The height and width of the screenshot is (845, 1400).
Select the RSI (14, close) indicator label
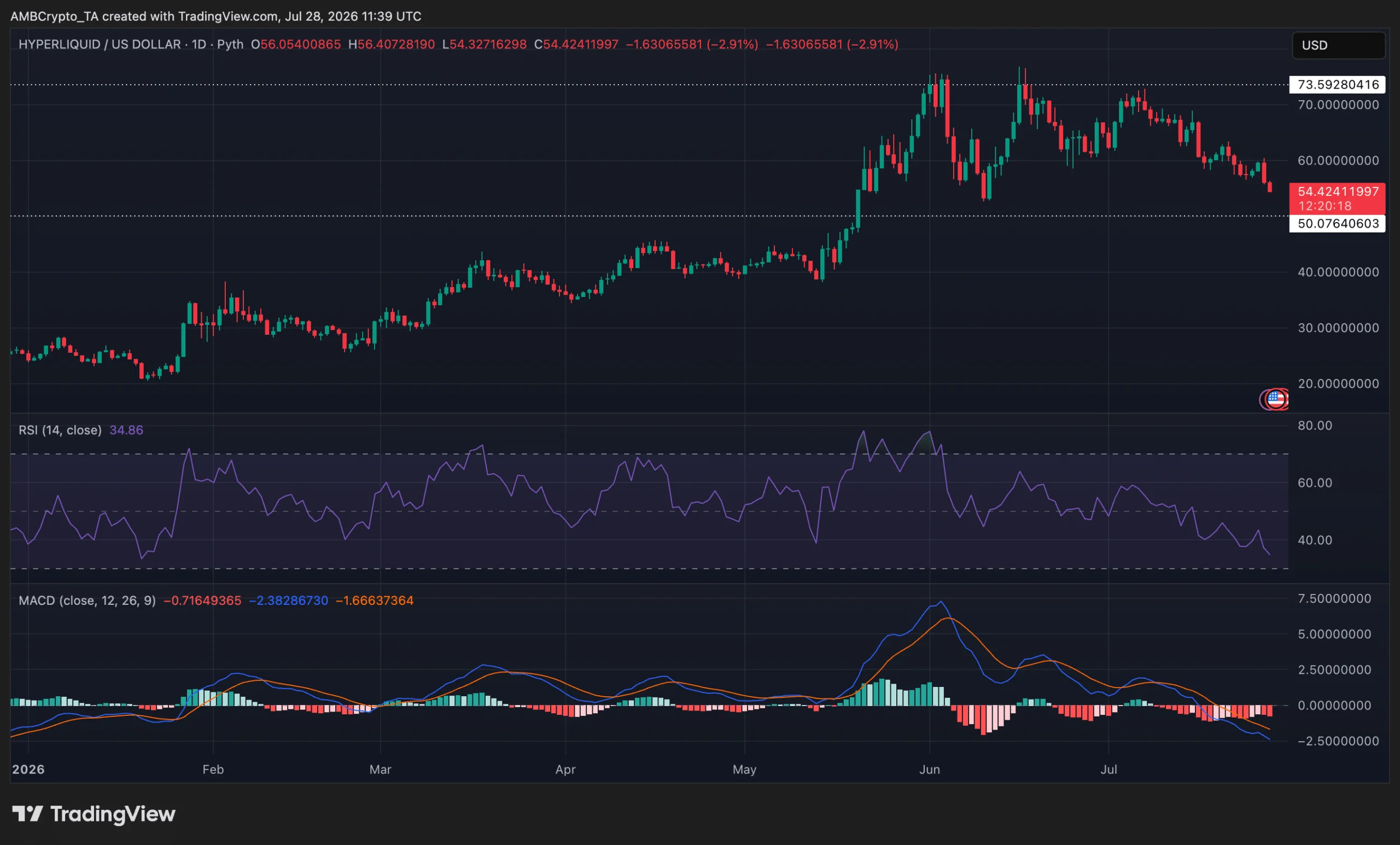[60, 430]
